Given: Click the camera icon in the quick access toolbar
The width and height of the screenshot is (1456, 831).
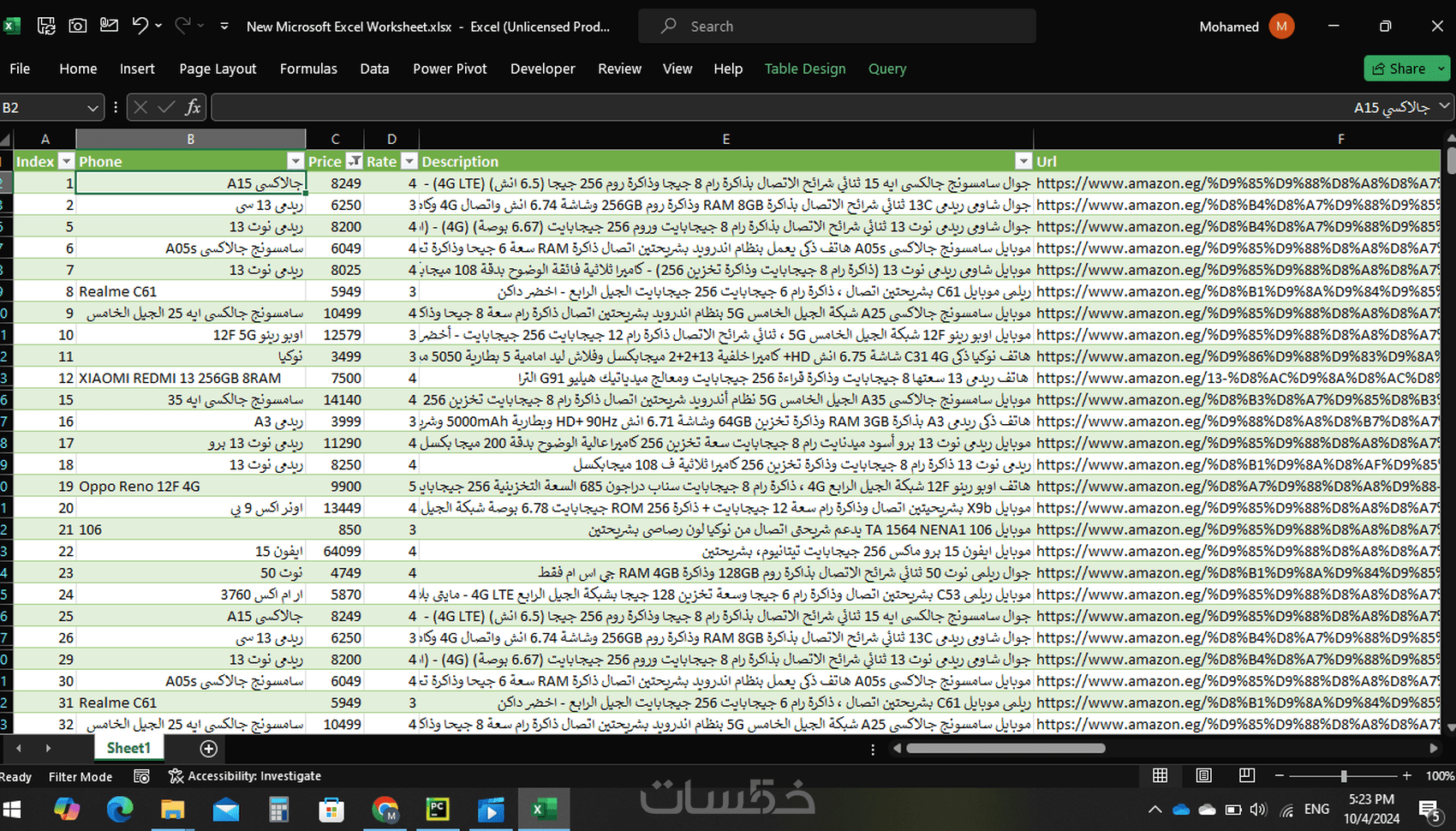Looking at the screenshot, I should 77,26.
